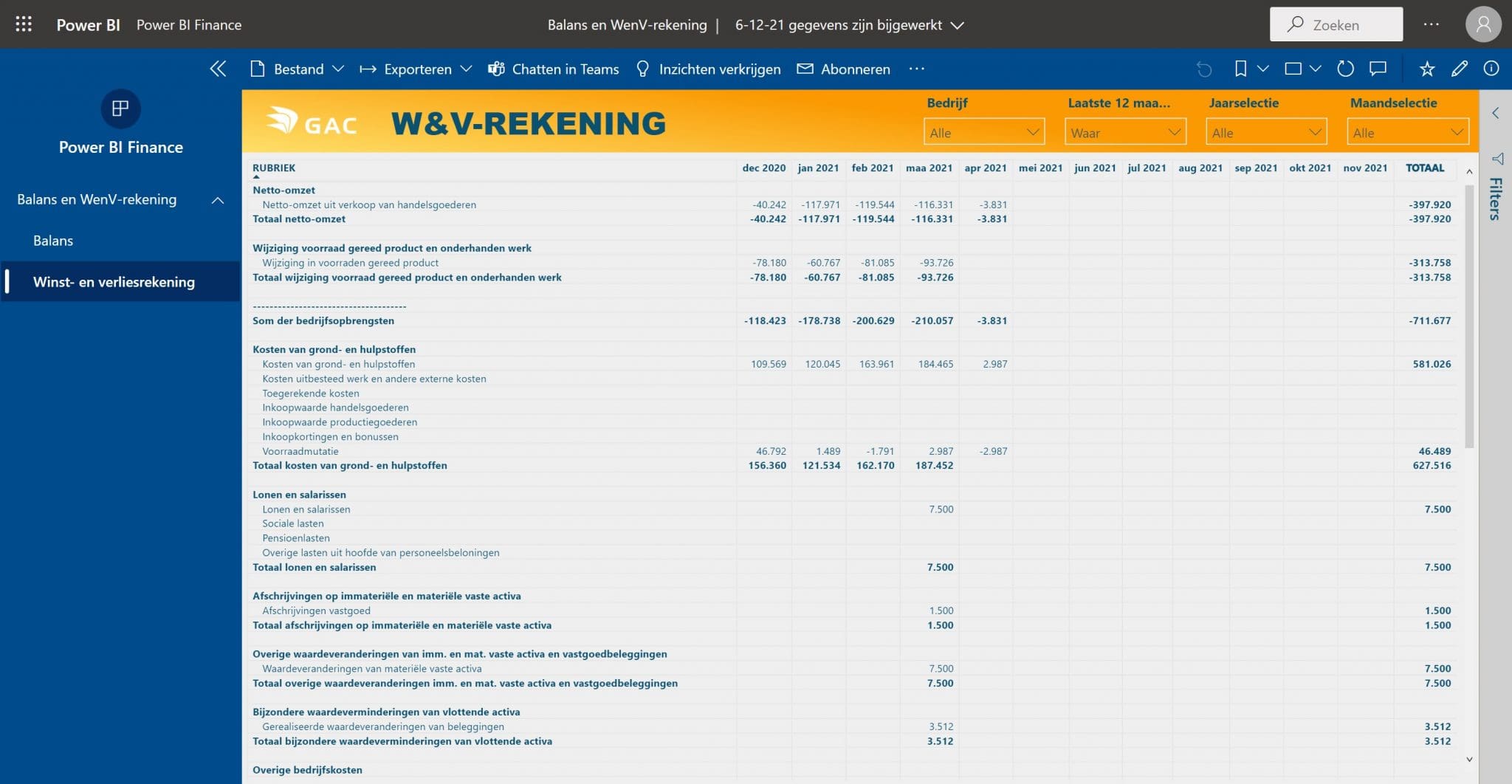The width and height of the screenshot is (1512, 784).
Task: Select the Balans page
Action: (53, 241)
